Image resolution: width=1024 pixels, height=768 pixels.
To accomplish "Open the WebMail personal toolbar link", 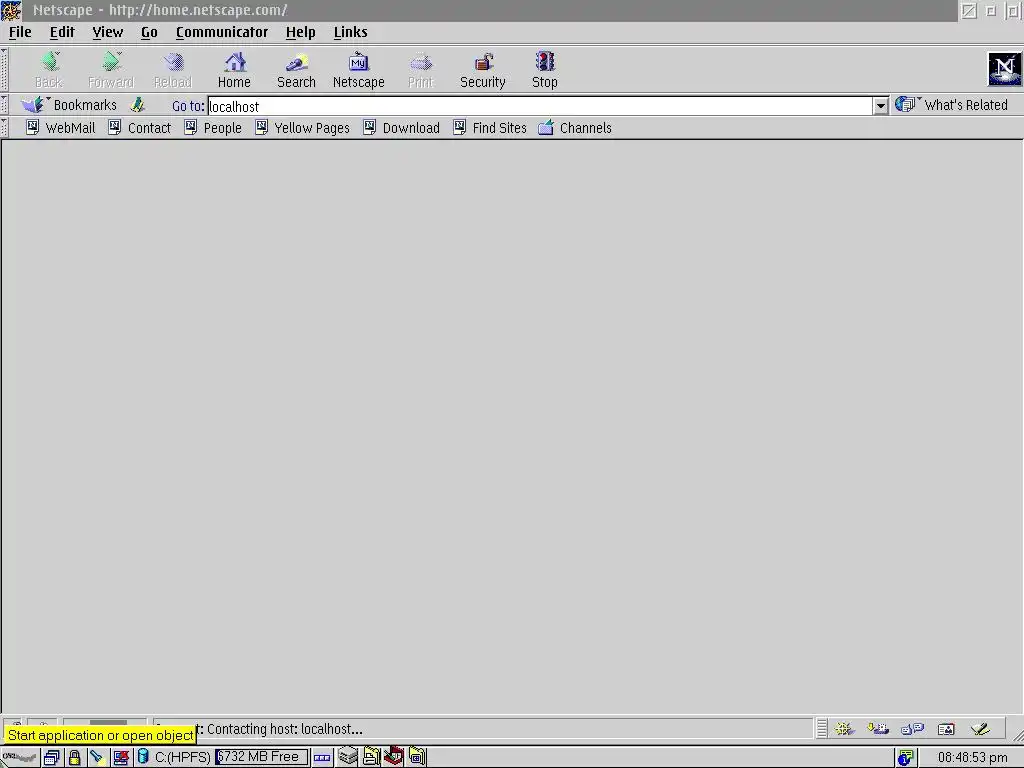I will [61, 128].
